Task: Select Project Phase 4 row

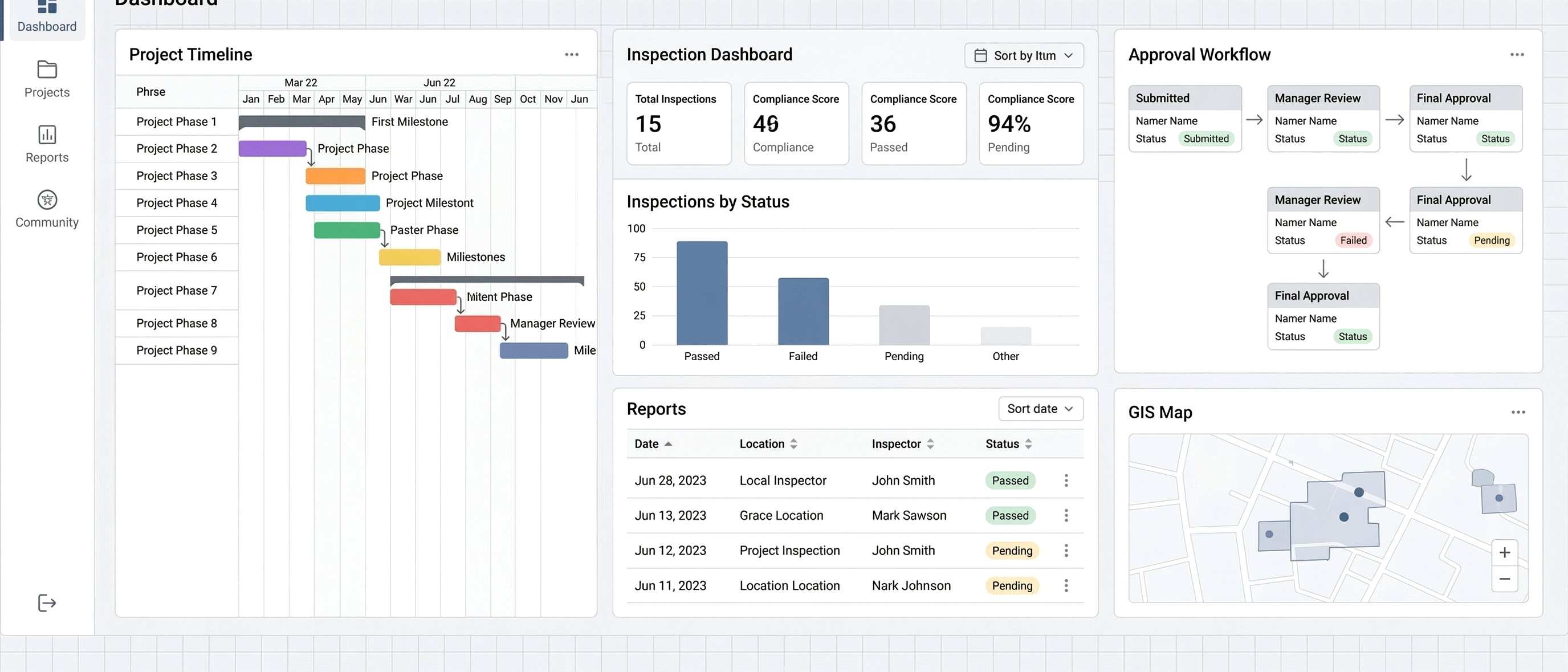Action: [177, 203]
